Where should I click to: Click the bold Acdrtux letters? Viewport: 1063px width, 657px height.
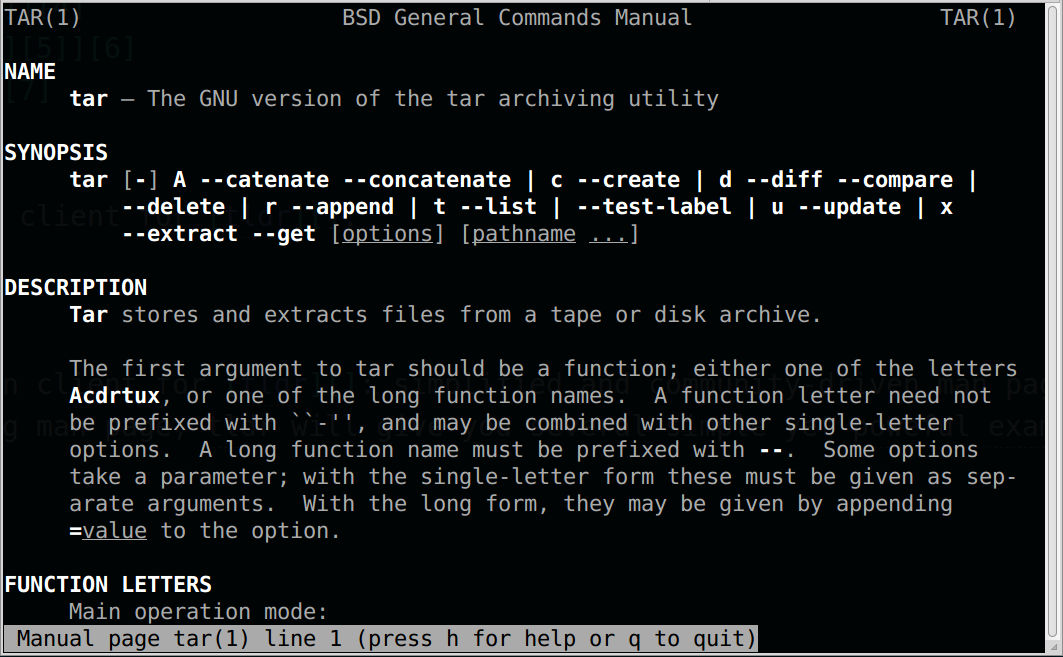pyautogui.click(x=115, y=396)
